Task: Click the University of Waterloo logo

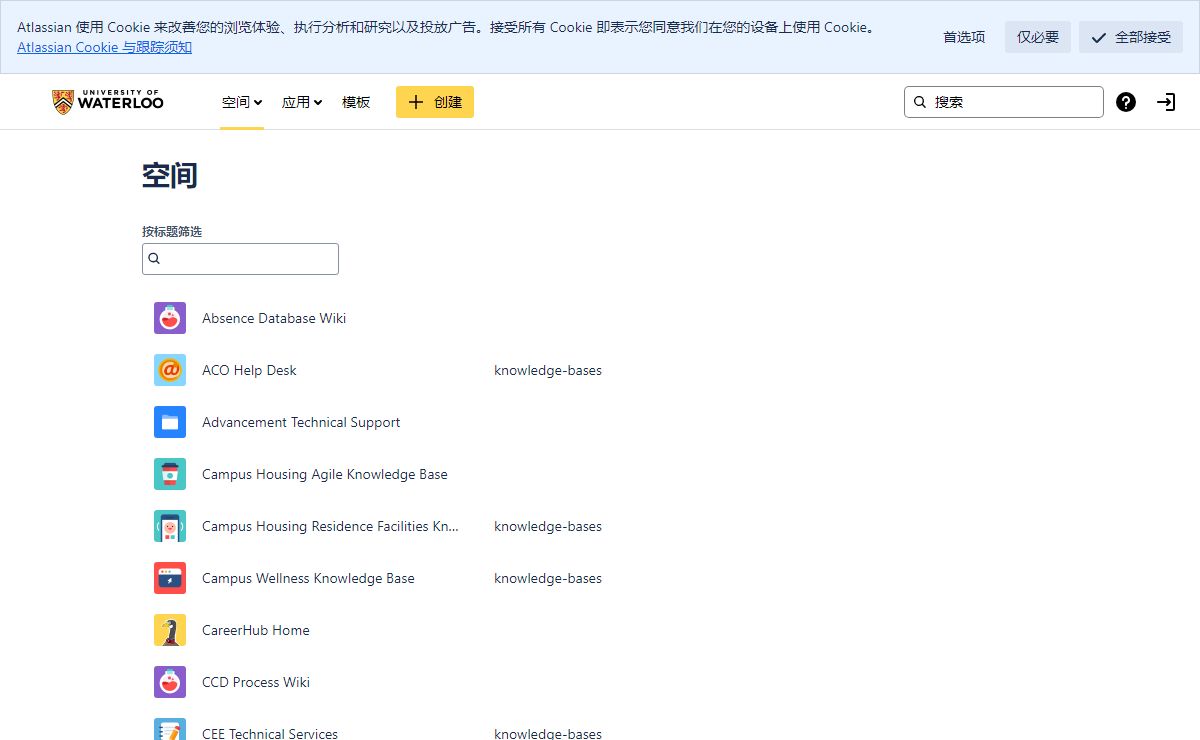Action: point(108,101)
